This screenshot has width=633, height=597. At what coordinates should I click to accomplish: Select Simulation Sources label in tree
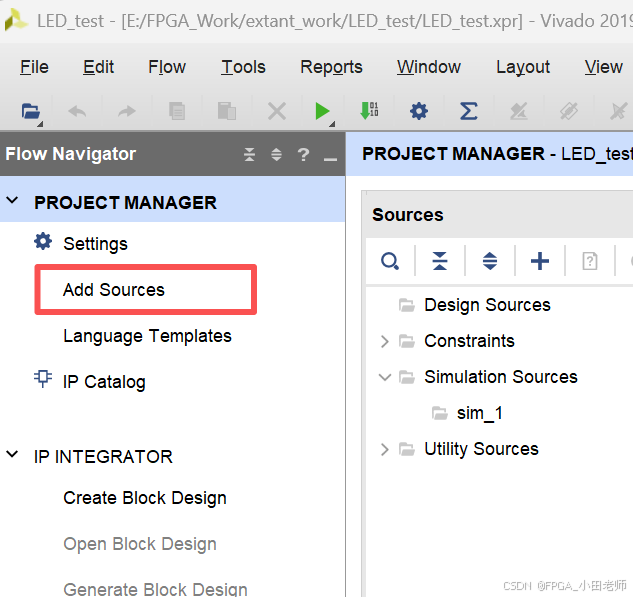[x=501, y=377]
